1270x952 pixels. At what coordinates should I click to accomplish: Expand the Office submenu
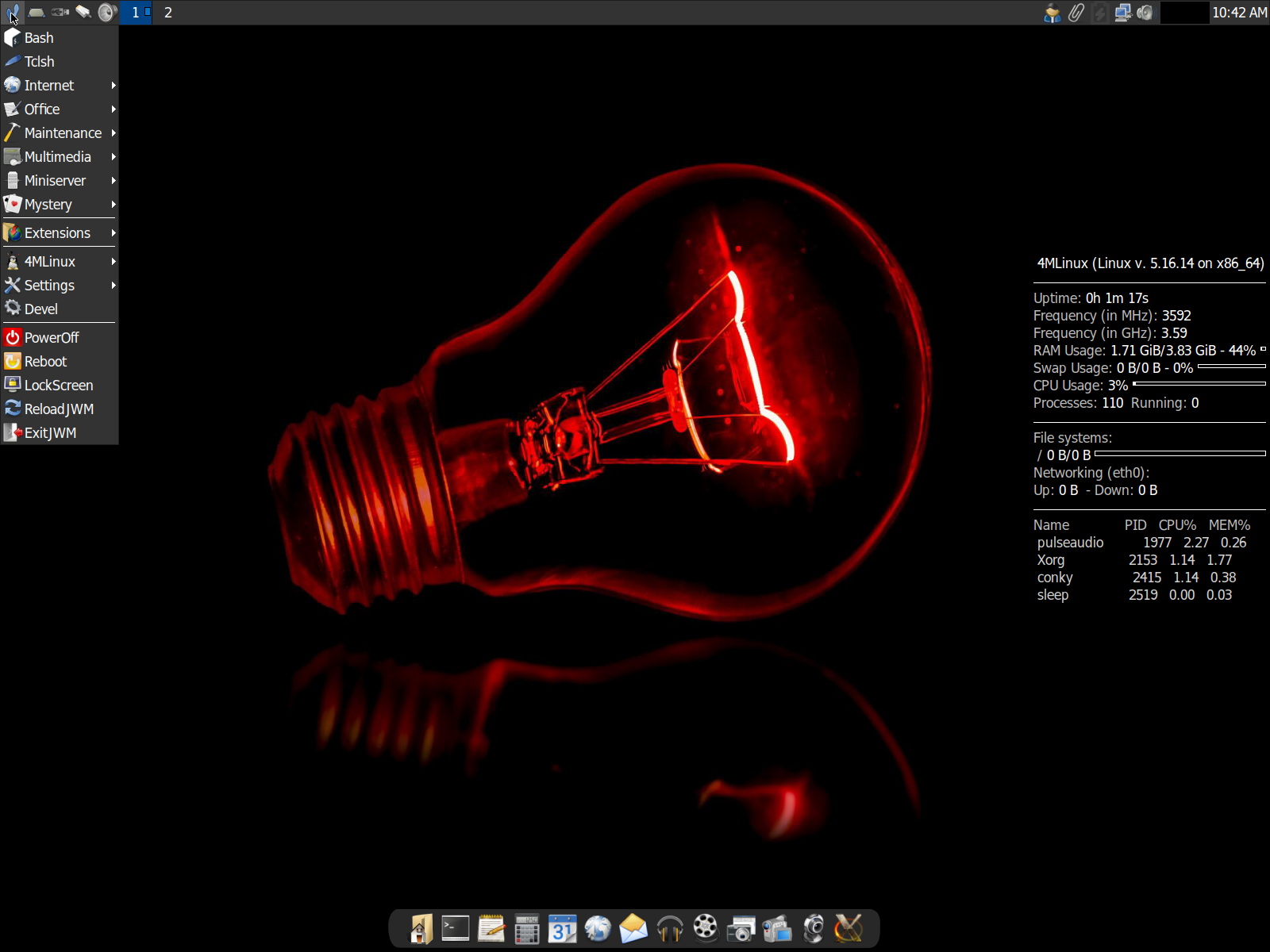tap(60, 109)
